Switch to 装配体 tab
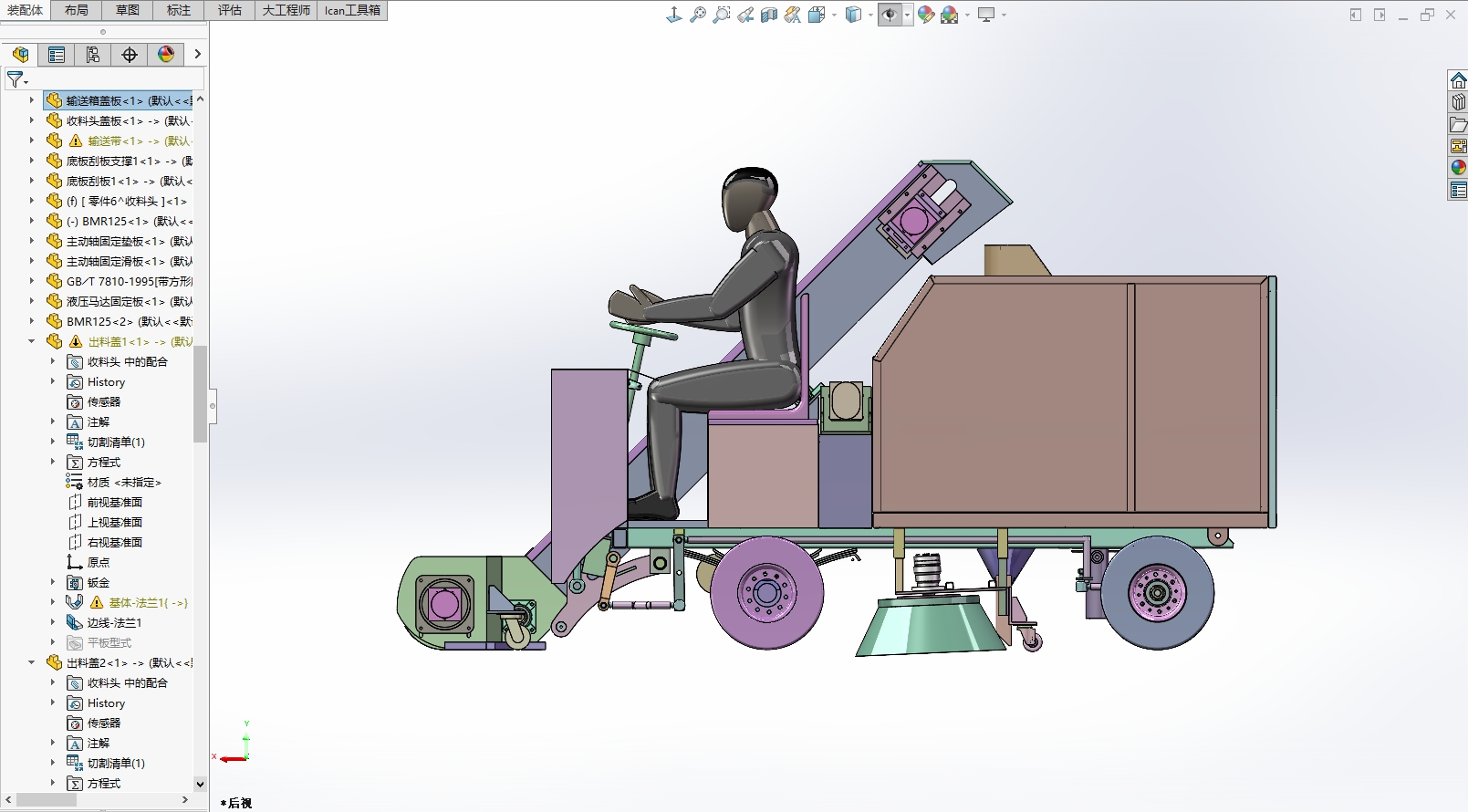 tap(26, 10)
